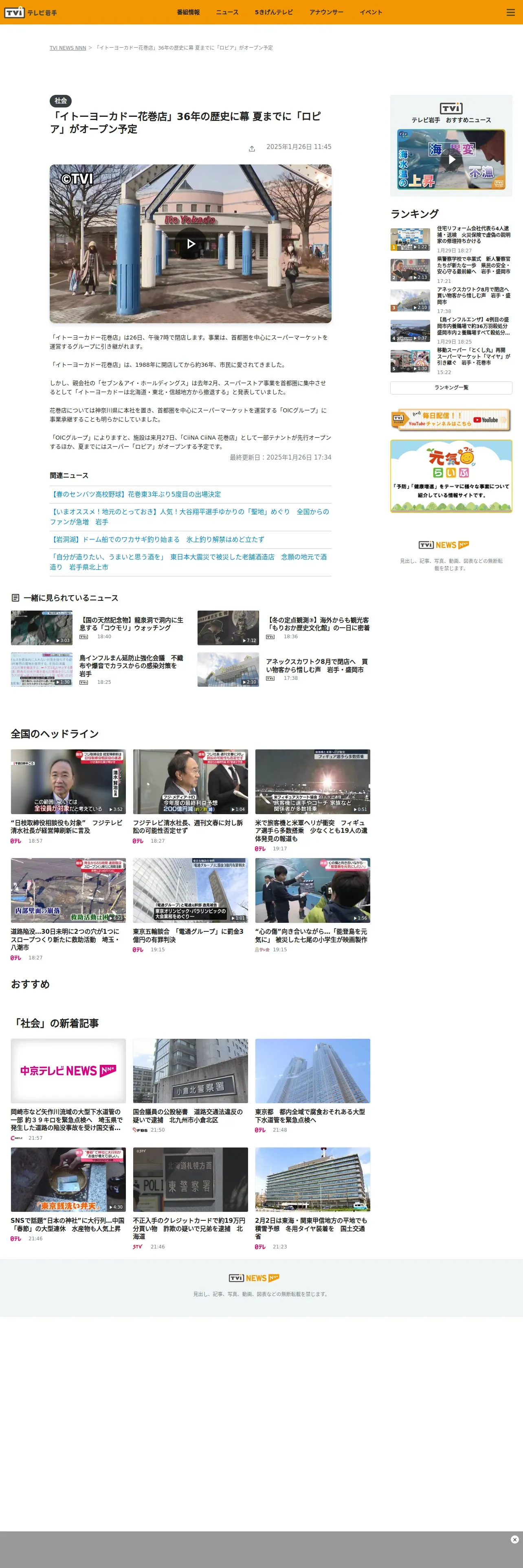This screenshot has height=1568, width=523.
Task: Open アナウンサー in top navigation
Action: click(326, 12)
